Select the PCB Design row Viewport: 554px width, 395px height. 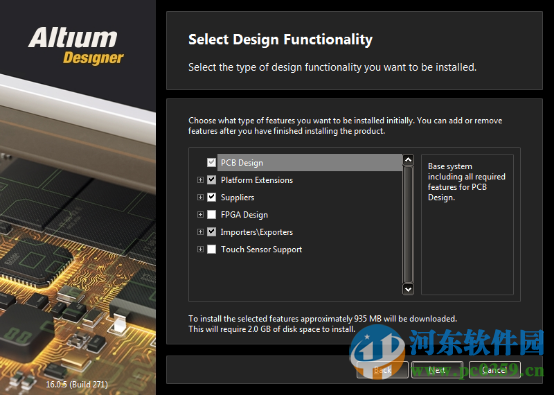click(x=310, y=163)
